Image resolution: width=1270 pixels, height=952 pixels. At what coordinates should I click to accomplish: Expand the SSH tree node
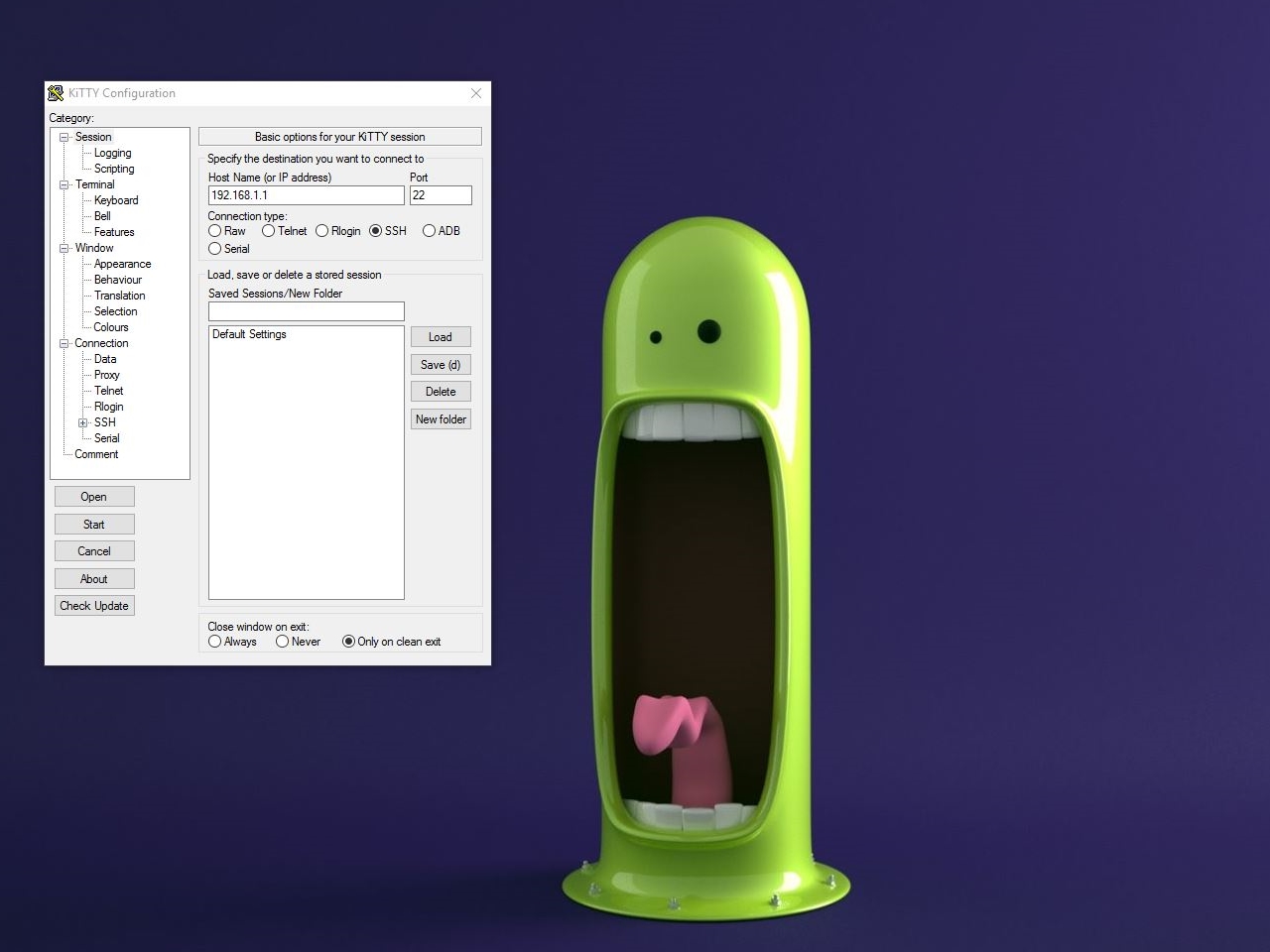pyautogui.click(x=83, y=422)
